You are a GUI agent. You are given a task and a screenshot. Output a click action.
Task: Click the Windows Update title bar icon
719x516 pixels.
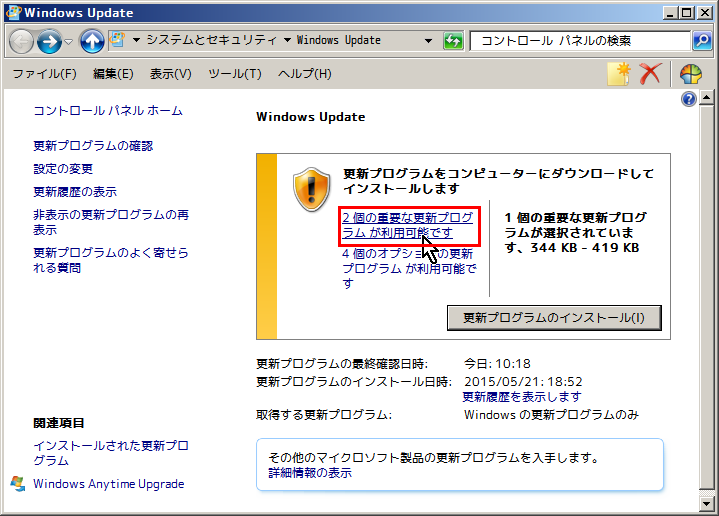[13, 12]
